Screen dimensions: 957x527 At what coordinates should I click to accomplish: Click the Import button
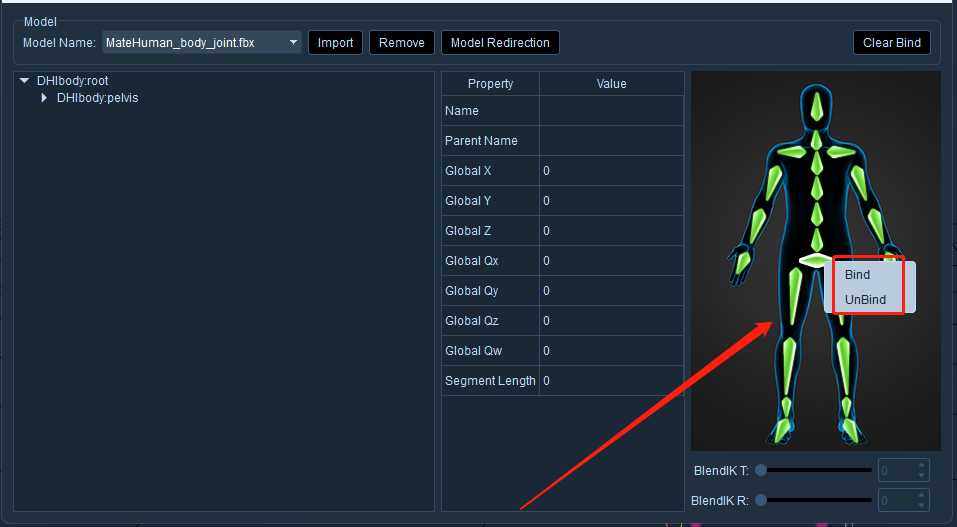tap(335, 43)
